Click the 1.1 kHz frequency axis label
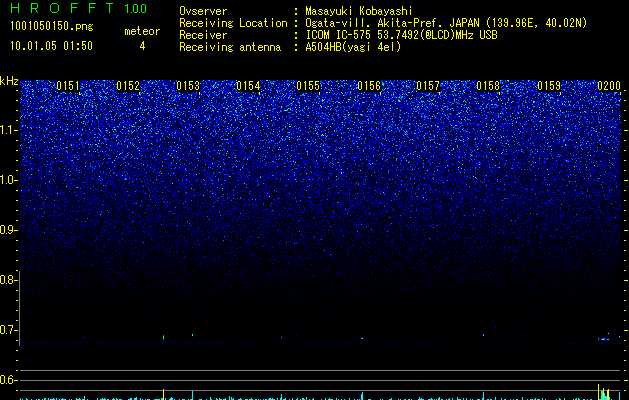The width and height of the screenshot is (629, 400). [x=8, y=130]
